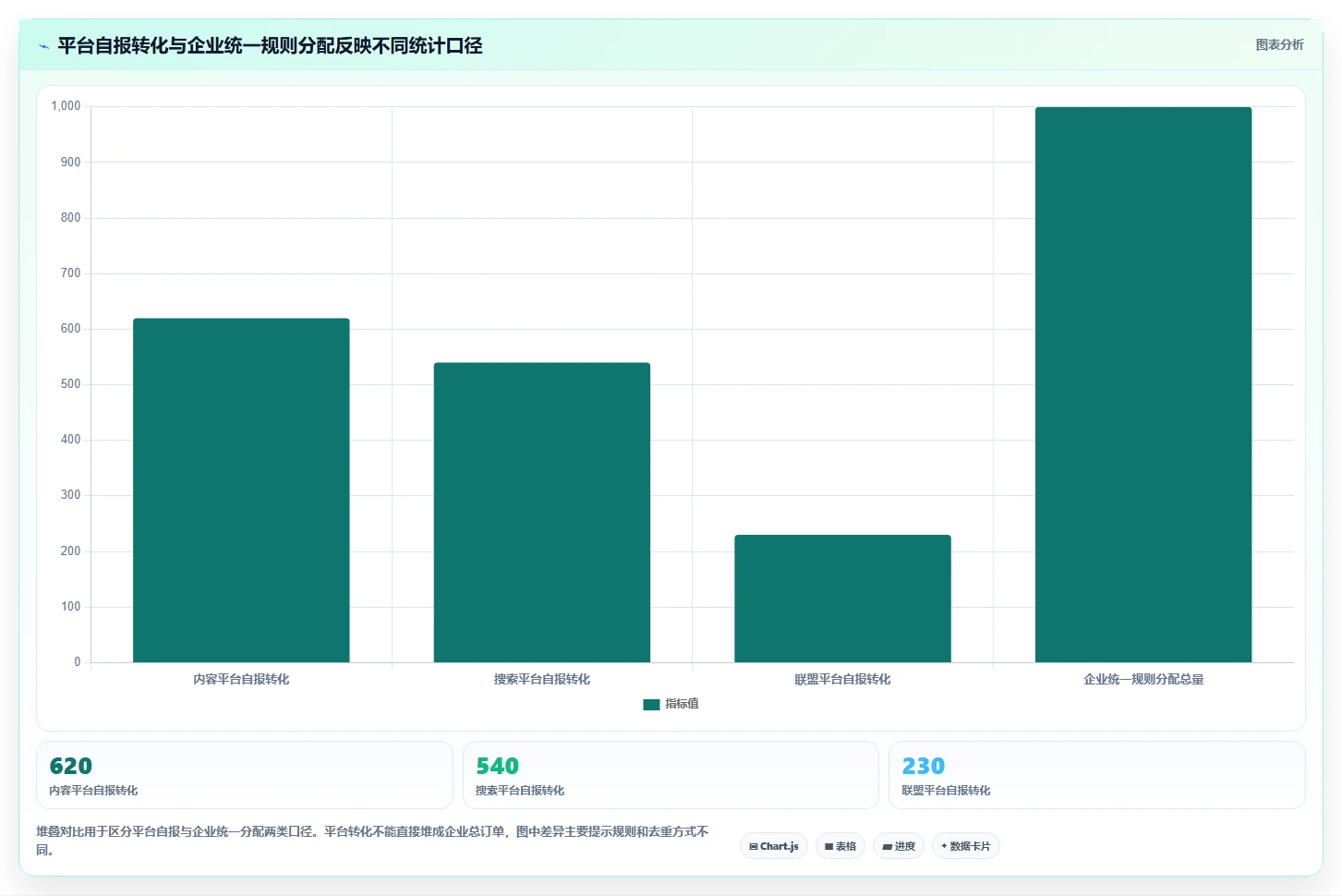
Task: Click the 搜索平台自报转化 x-axis label
Action: (x=542, y=679)
